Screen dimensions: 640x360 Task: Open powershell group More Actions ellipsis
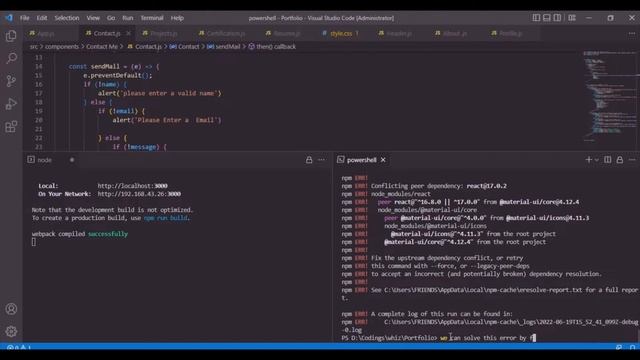[x=632, y=160]
